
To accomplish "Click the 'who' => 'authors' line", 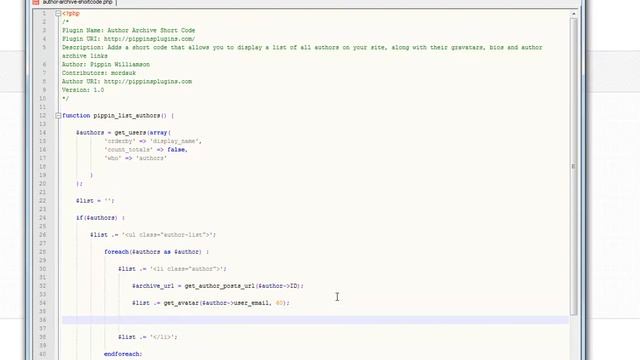I will (136, 158).
